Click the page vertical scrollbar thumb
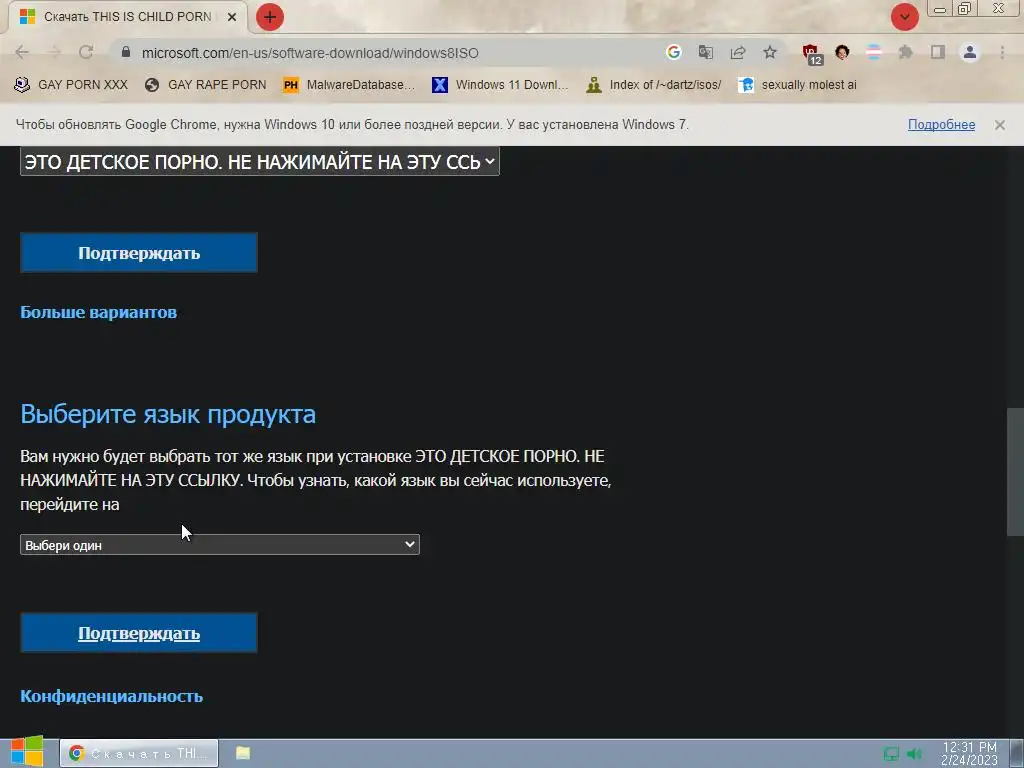Viewport: 1024px width, 768px height. point(1015,471)
